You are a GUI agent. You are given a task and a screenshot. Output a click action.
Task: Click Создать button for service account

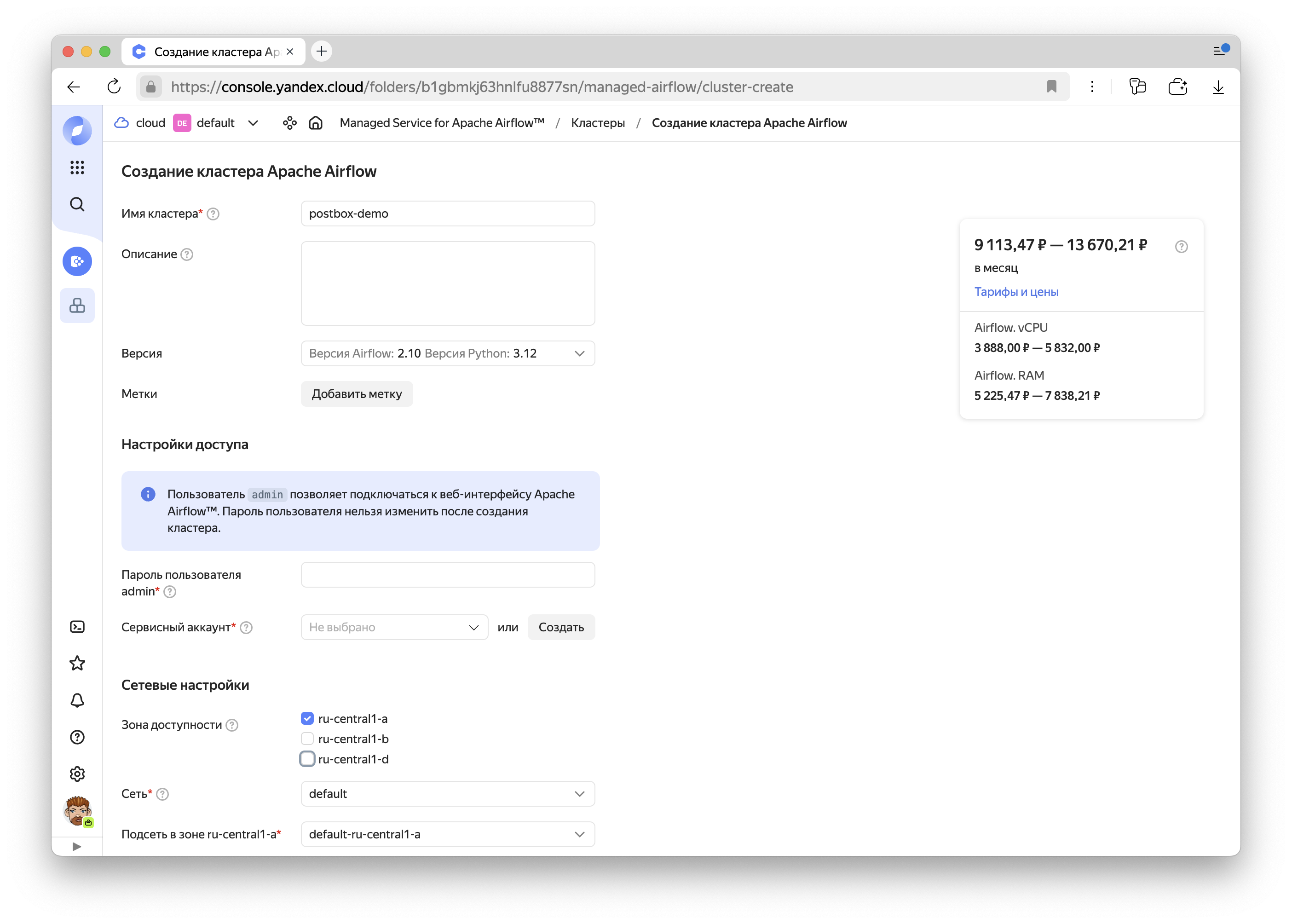coord(561,627)
